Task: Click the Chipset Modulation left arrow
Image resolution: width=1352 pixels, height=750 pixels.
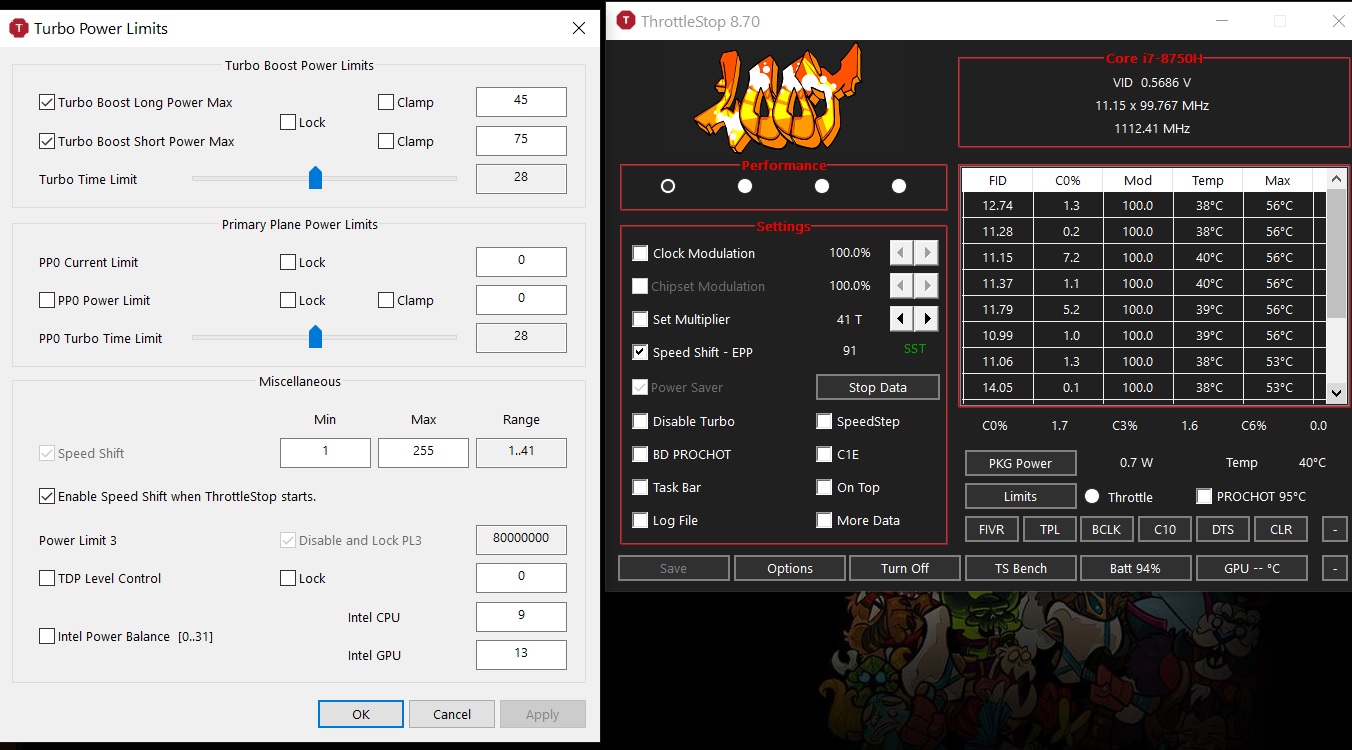Action: pyautogui.click(x=902, y=286)
